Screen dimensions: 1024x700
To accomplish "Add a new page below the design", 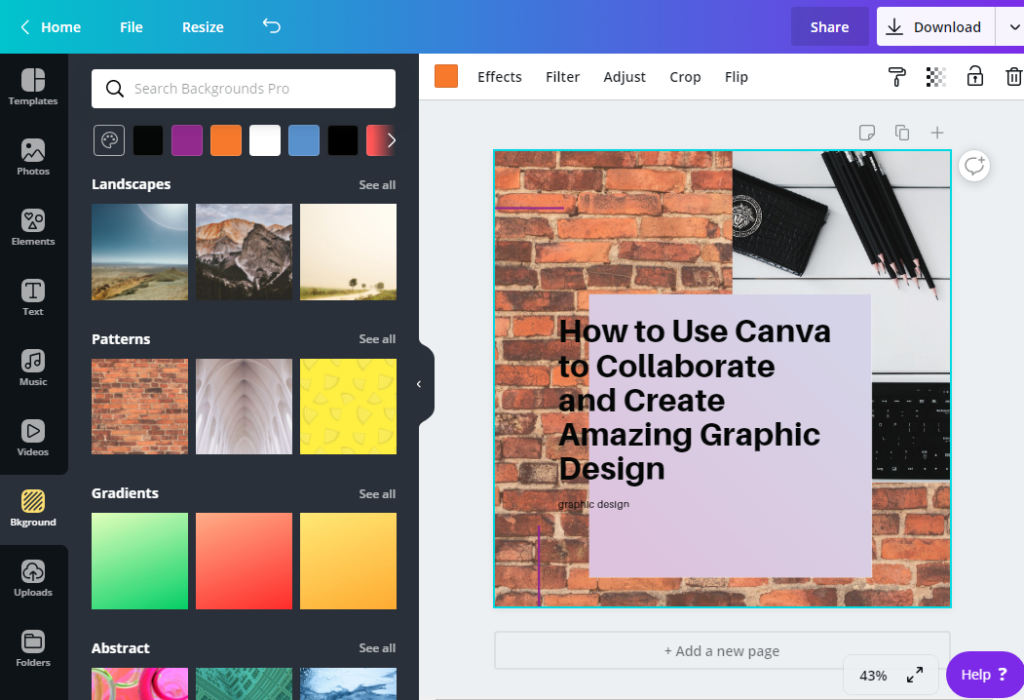I will (722, 650).
